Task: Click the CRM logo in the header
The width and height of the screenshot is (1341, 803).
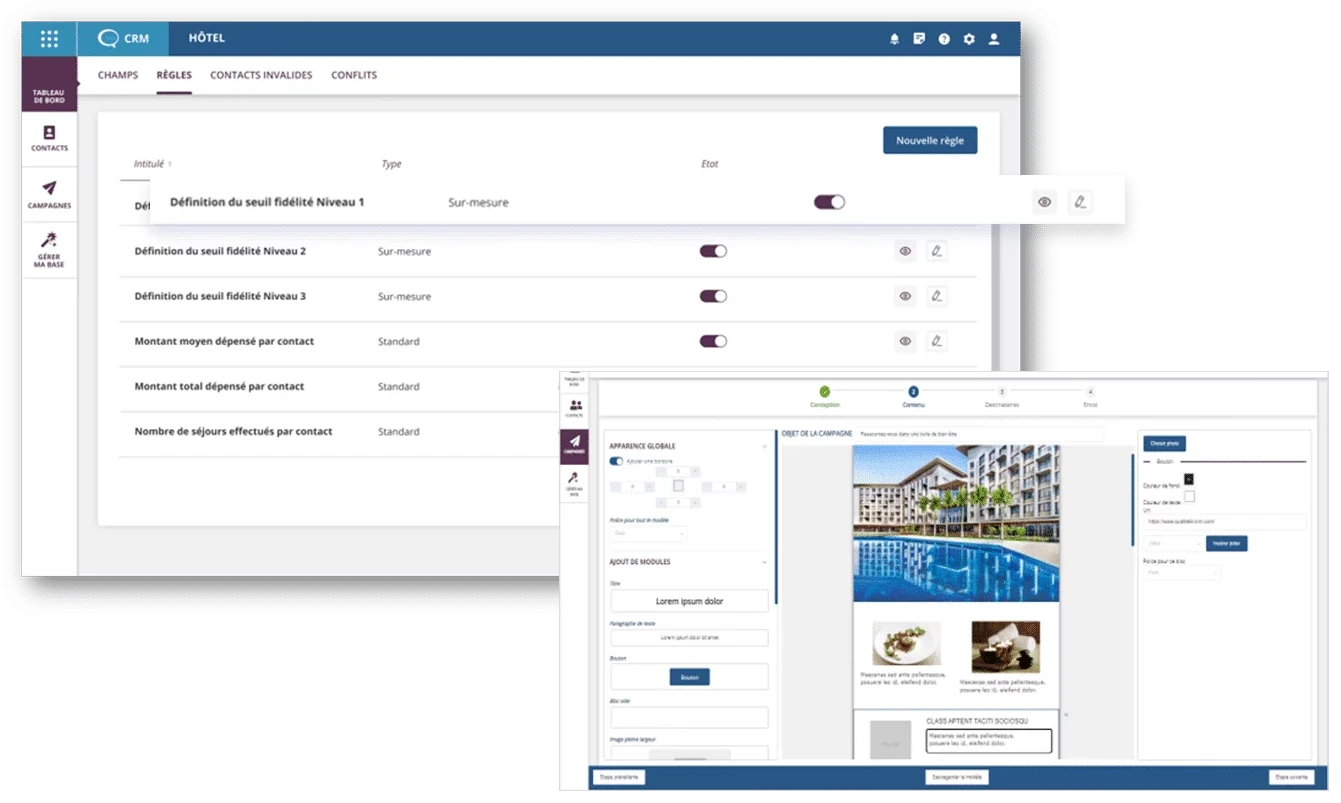Action: (124, 39)
